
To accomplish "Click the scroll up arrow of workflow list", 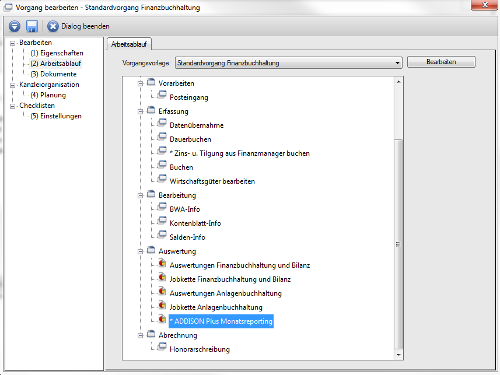I will [398, 82].
